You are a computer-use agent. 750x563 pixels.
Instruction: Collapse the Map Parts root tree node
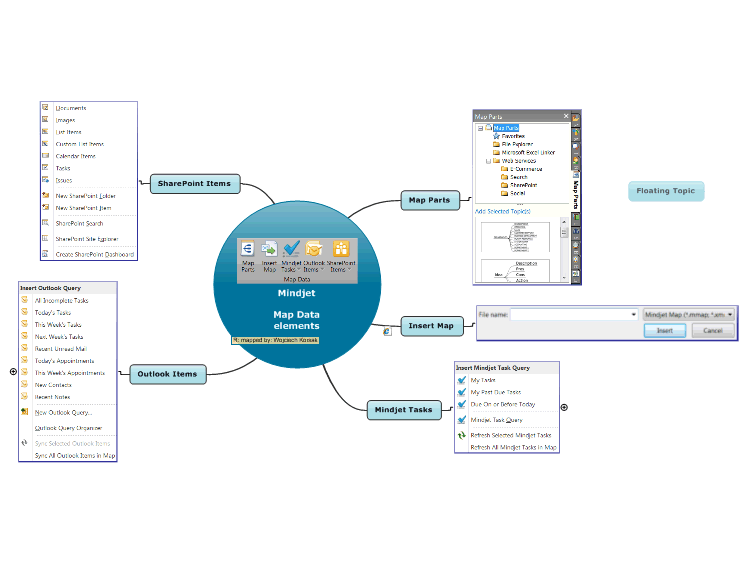(480, 128)
